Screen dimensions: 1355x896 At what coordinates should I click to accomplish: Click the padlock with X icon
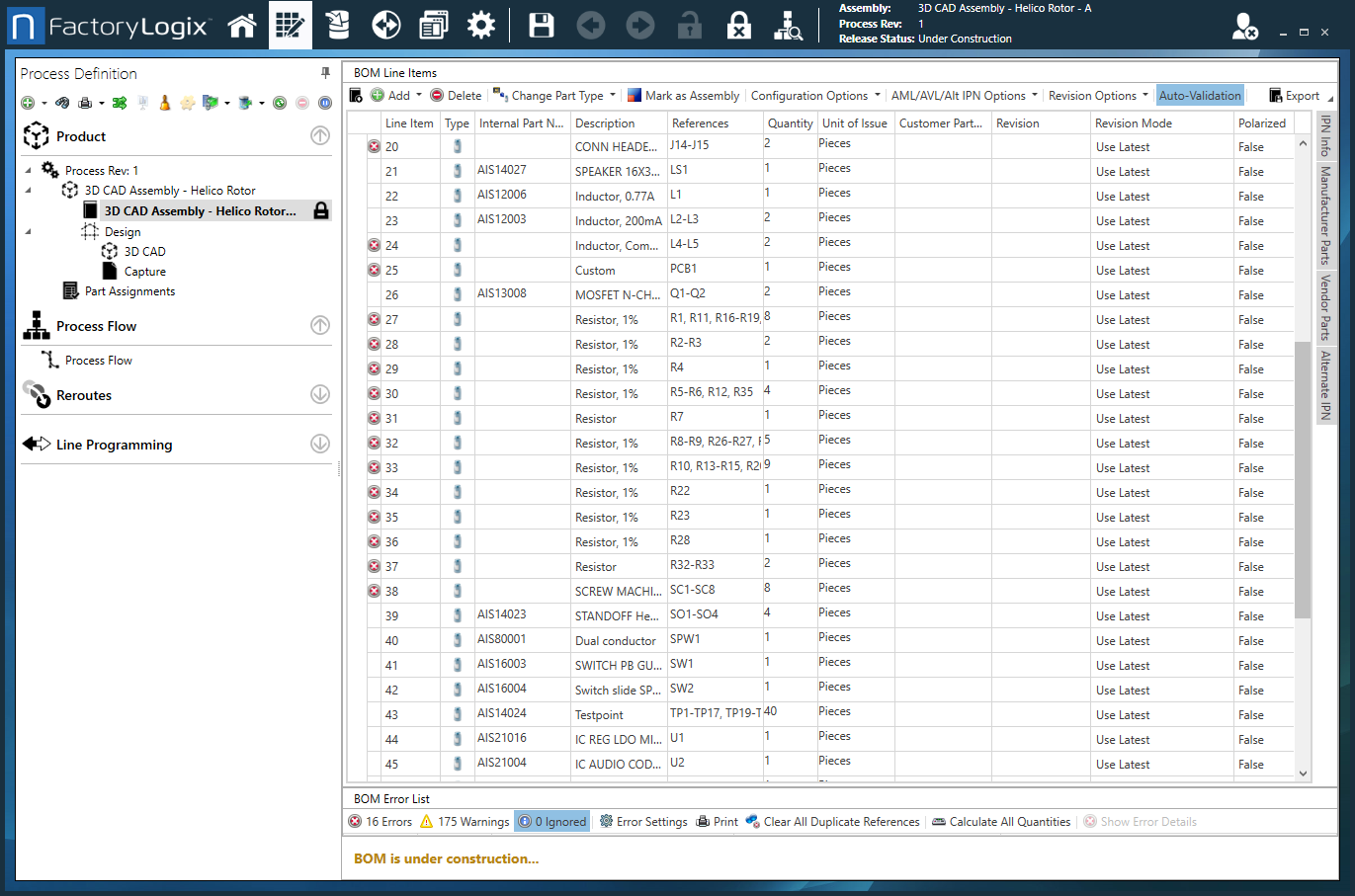(738, 26)
